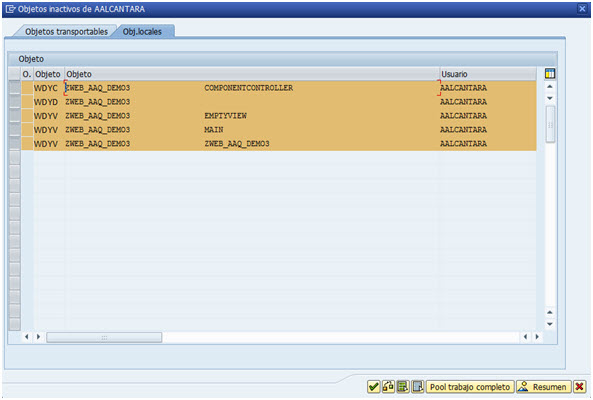Screen dimensions: 593x400
Task: Click the Usuario column header
Action: 488,74
